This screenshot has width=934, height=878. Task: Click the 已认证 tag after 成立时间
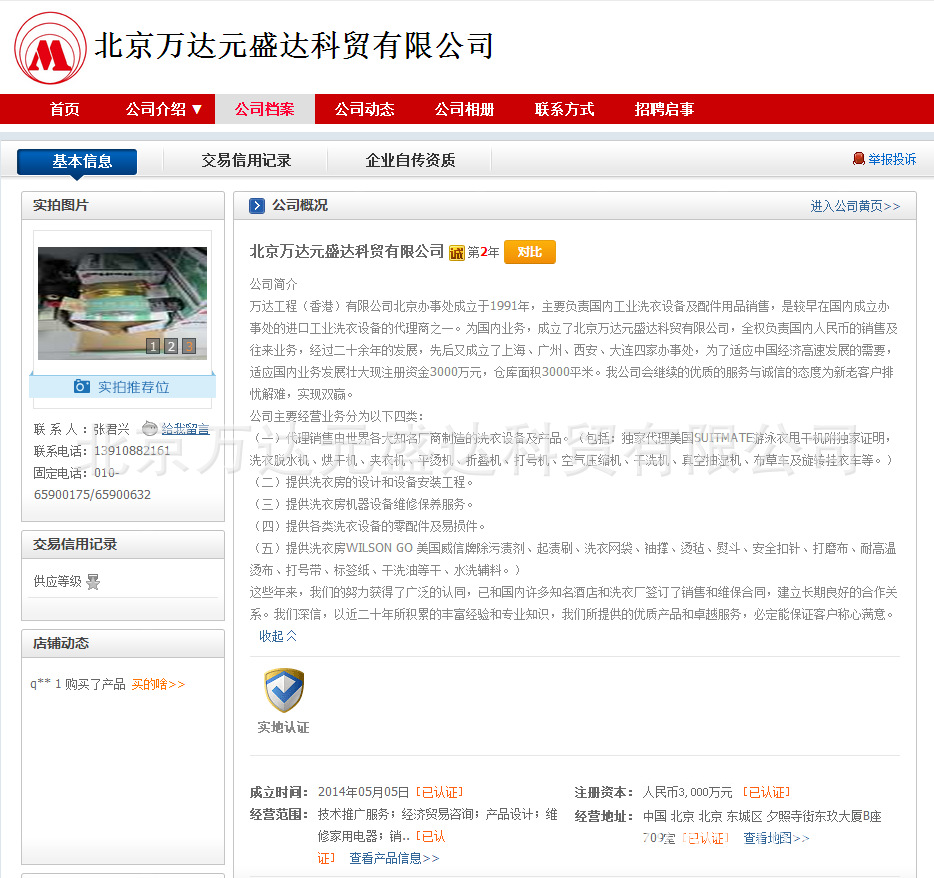pos(440,792)
